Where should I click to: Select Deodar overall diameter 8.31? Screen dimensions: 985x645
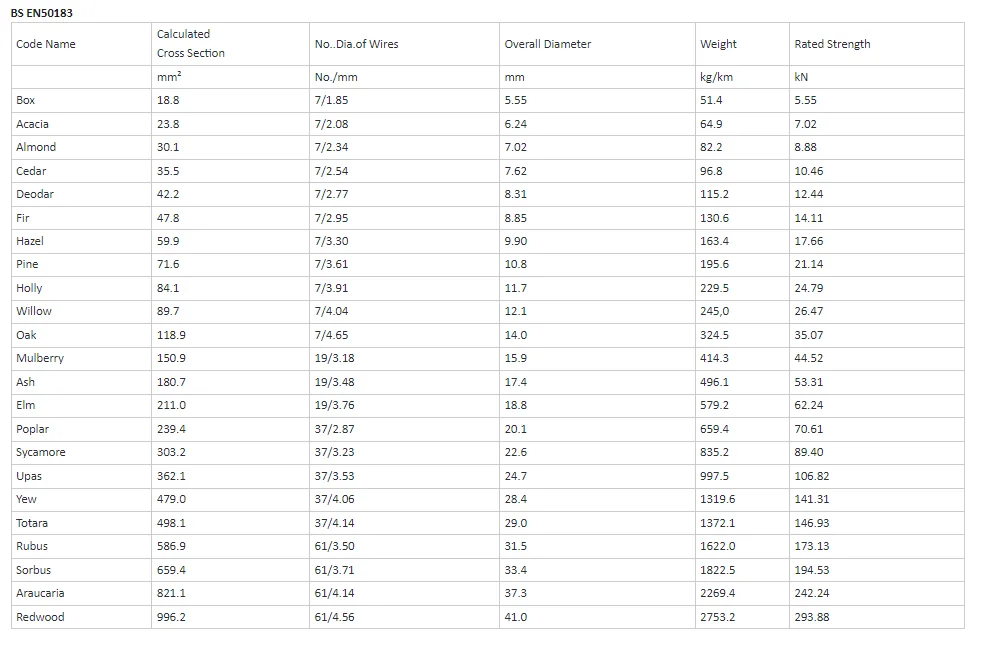pos(515,194)
